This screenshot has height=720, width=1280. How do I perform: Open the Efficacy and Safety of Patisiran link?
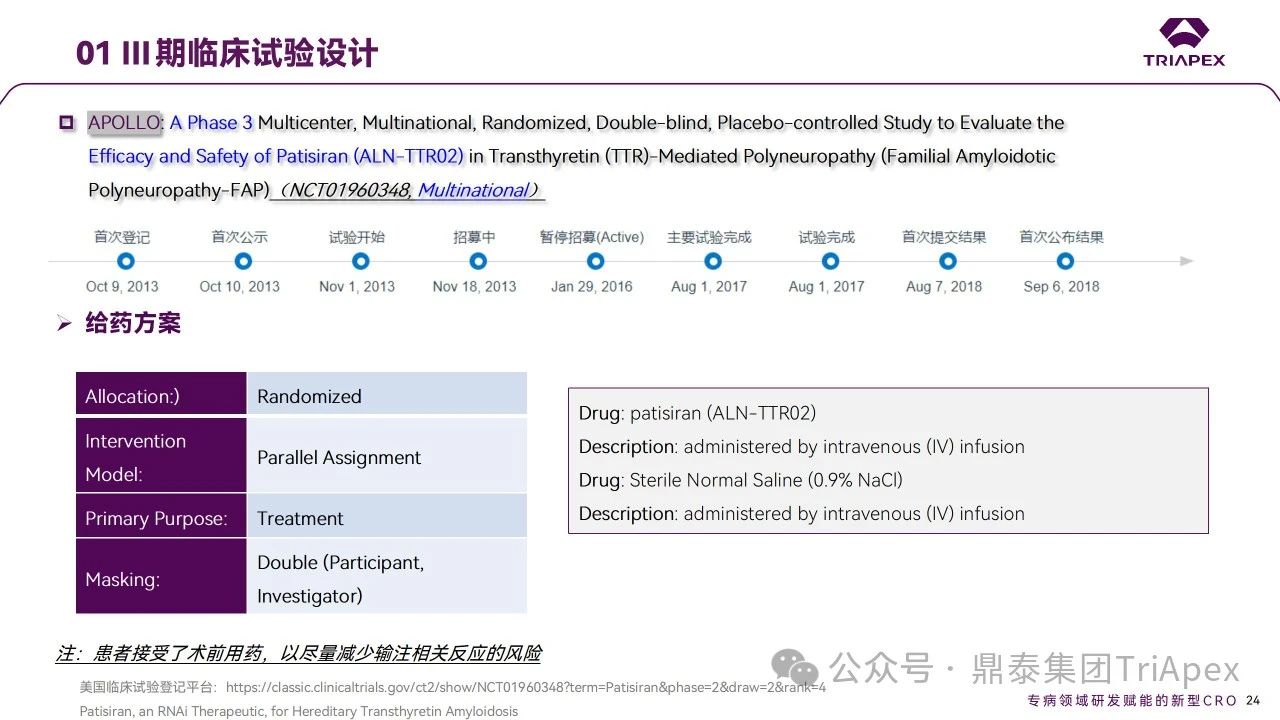[x=275, y=156]
